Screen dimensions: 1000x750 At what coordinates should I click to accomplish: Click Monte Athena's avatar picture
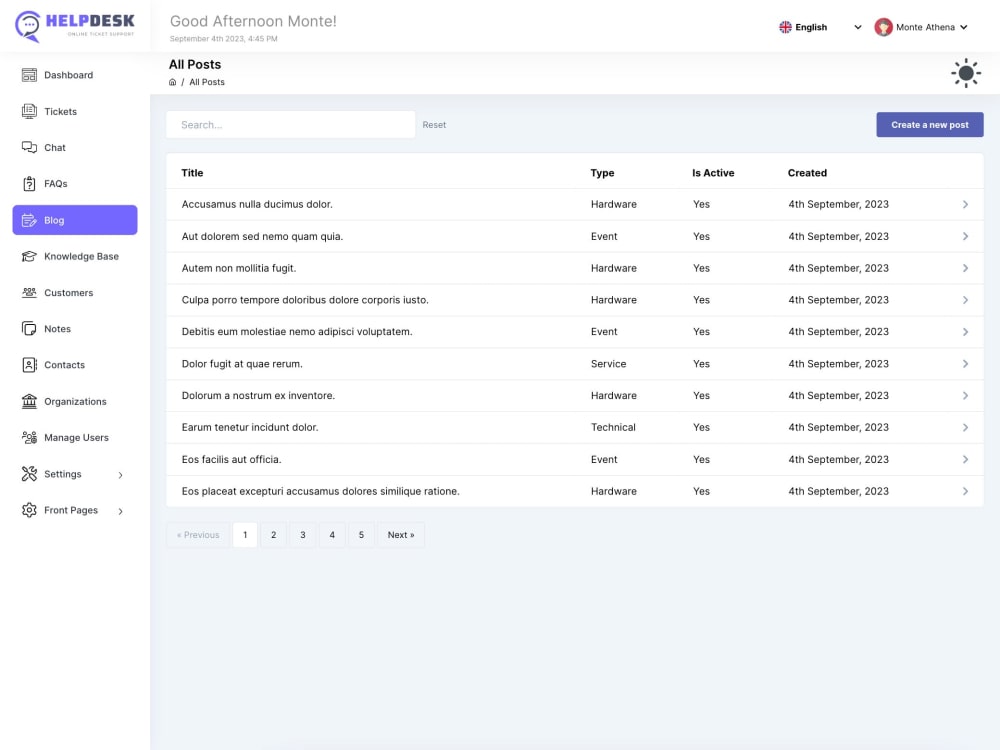[883, 27]
